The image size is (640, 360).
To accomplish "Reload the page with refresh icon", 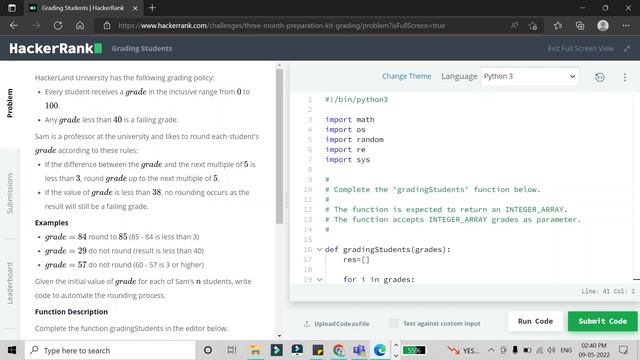I will pos(58,26).
